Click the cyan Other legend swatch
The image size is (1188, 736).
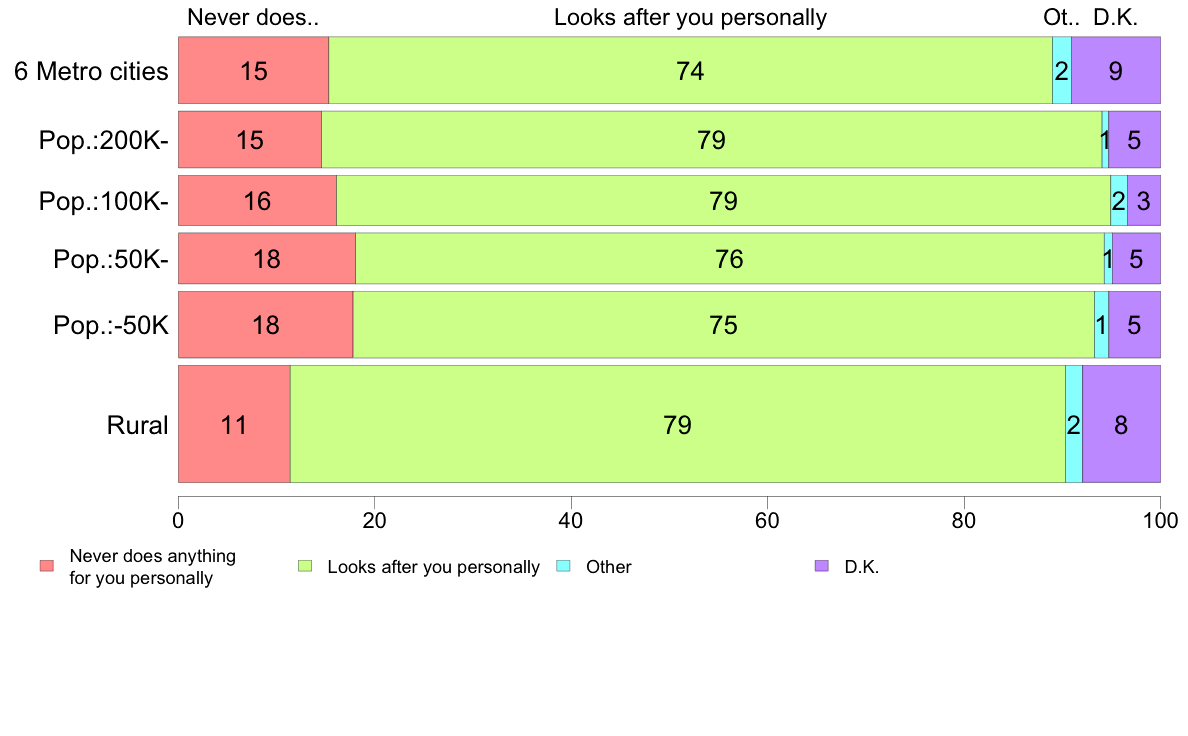click(563, 566)
